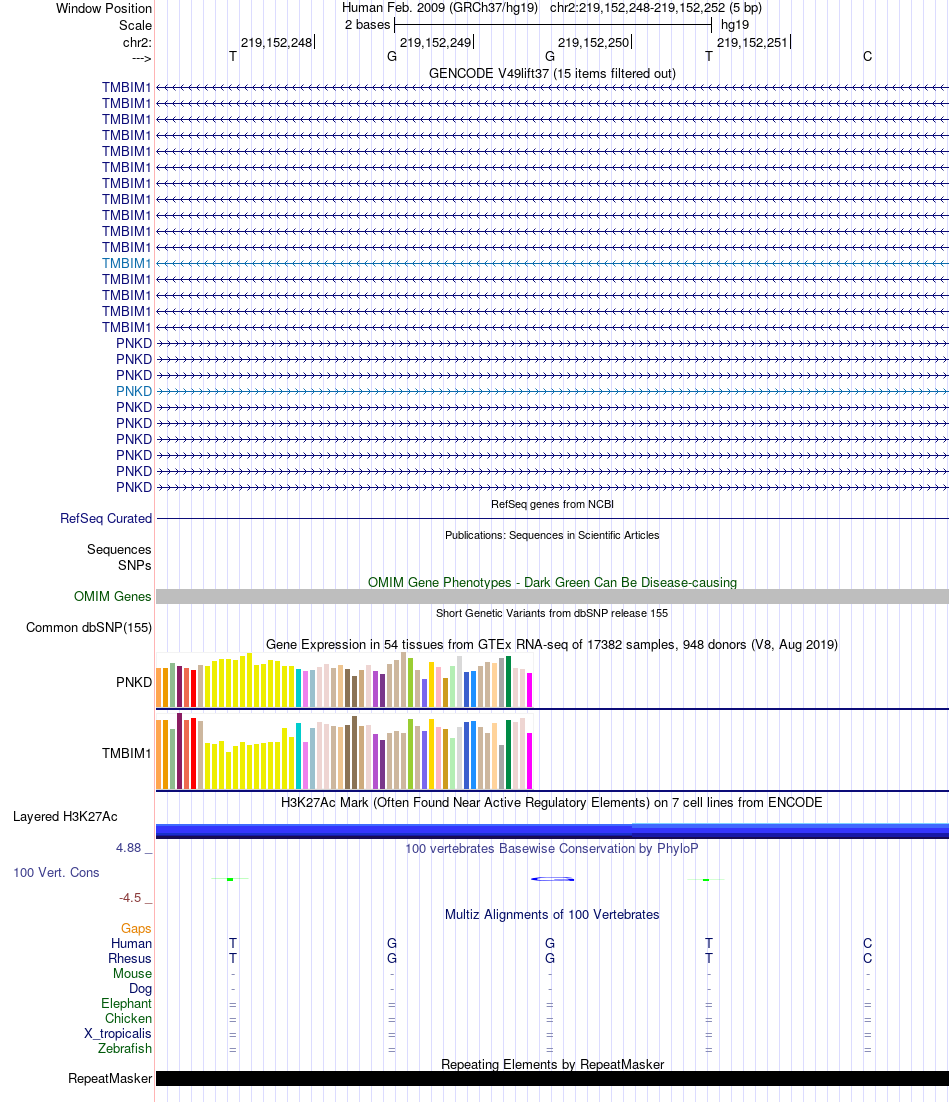
Task: Open Multiz Alignments of 100 Vertebrates title
Action: coord(552,915)
